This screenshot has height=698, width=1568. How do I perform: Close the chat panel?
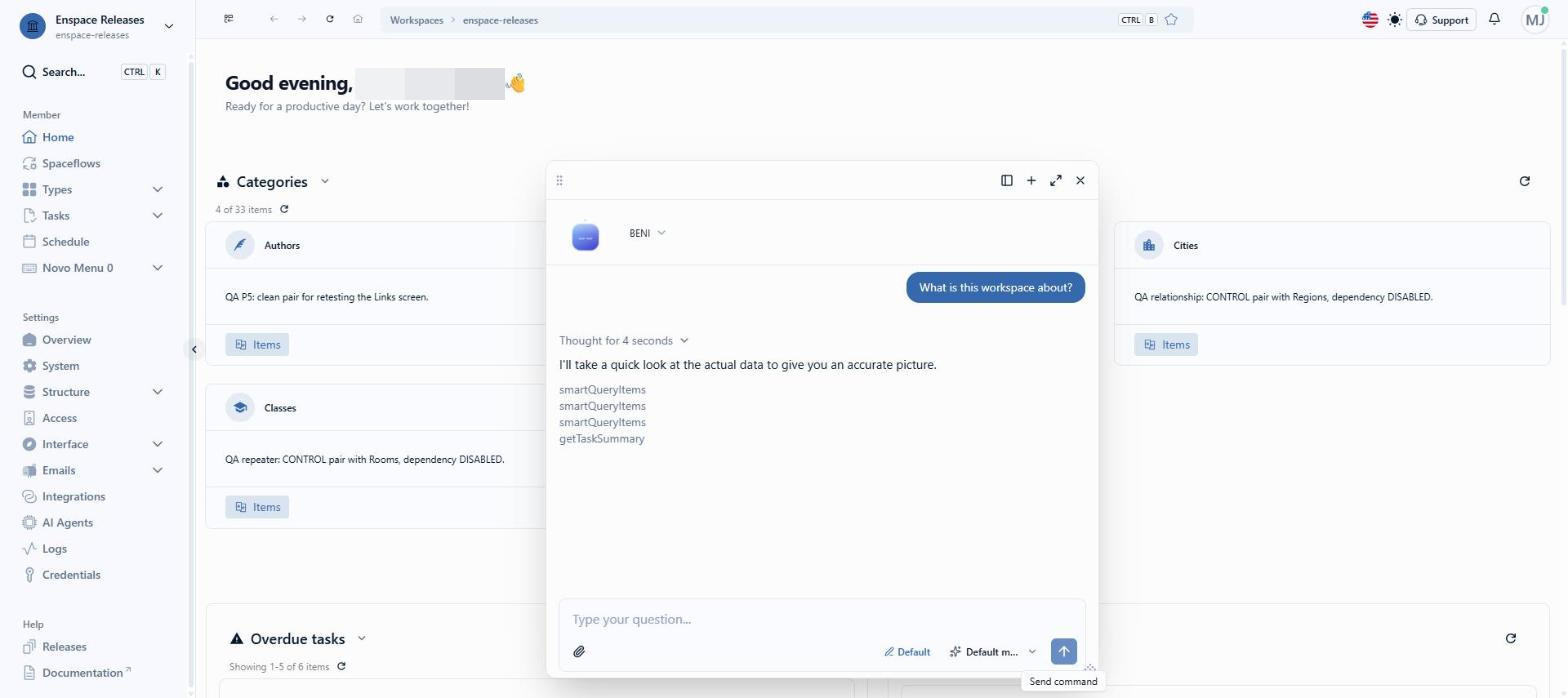(x=1080, y=180)
